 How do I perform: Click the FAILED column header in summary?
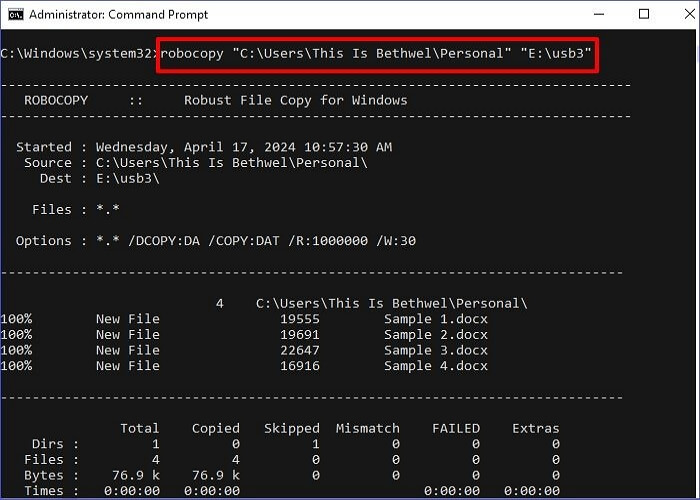click(455, 428)
